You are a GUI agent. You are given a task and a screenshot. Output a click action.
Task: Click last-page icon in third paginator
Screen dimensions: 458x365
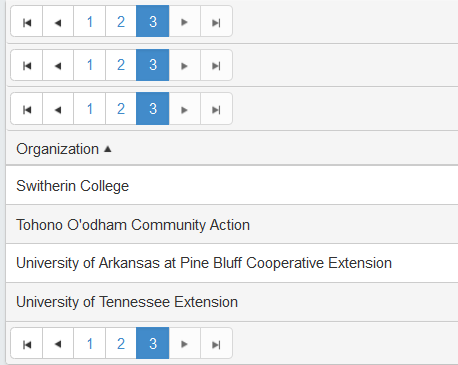click(216, 109)
